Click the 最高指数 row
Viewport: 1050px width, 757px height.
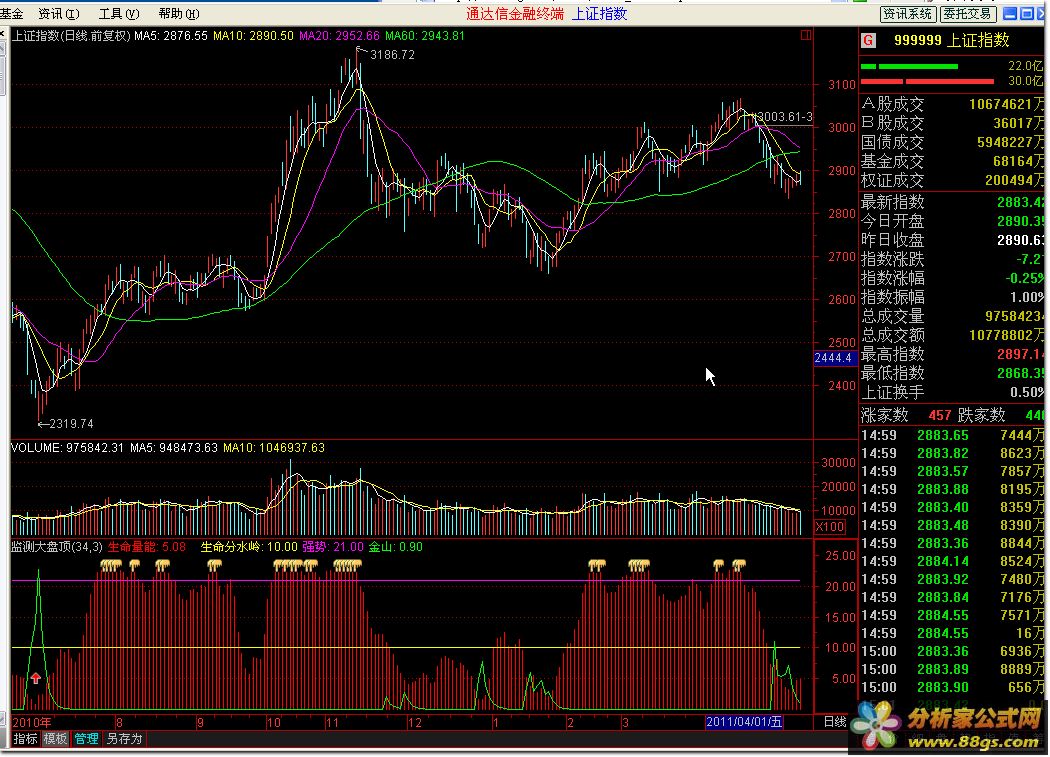point(952,354)
